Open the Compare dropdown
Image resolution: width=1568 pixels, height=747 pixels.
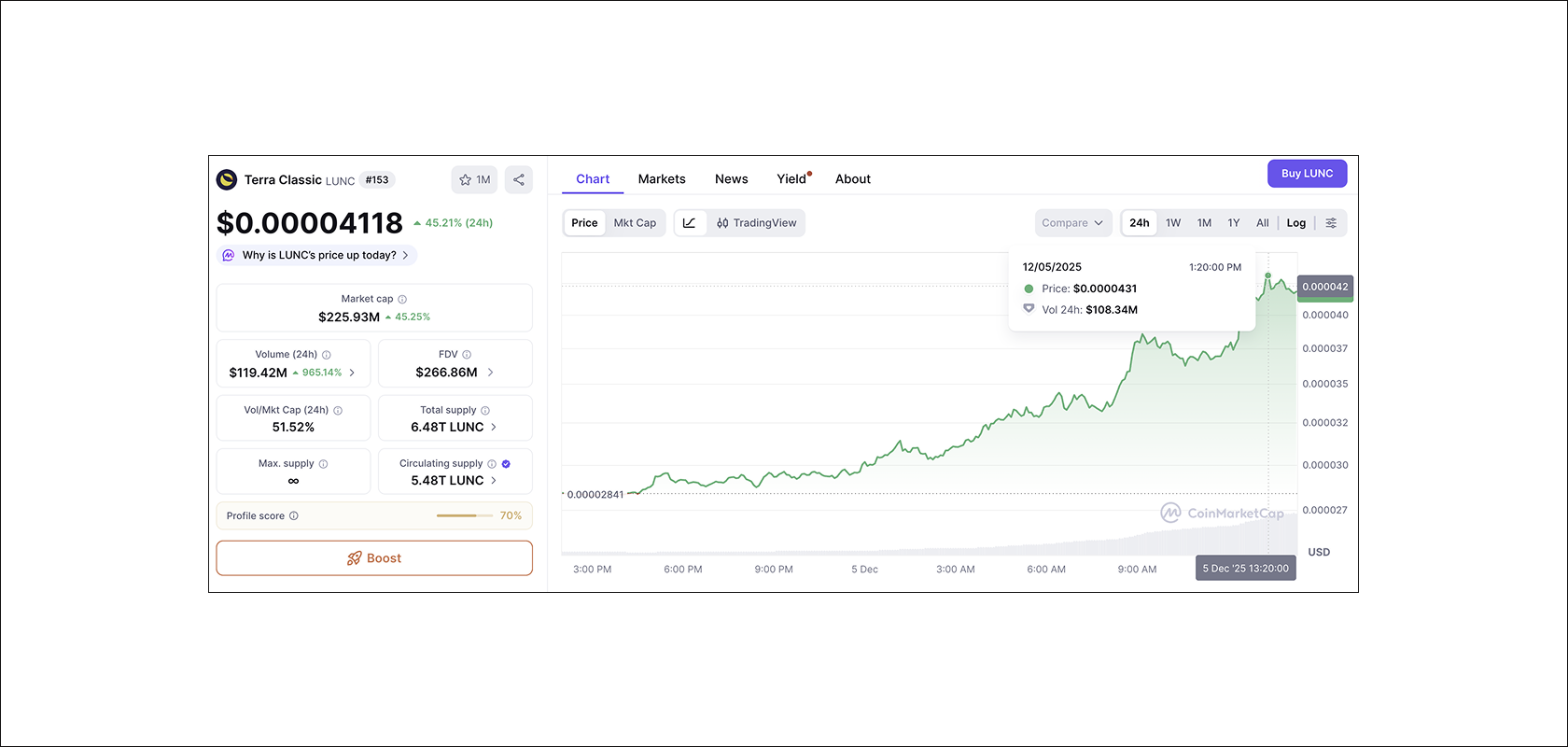click(1073, 223)
